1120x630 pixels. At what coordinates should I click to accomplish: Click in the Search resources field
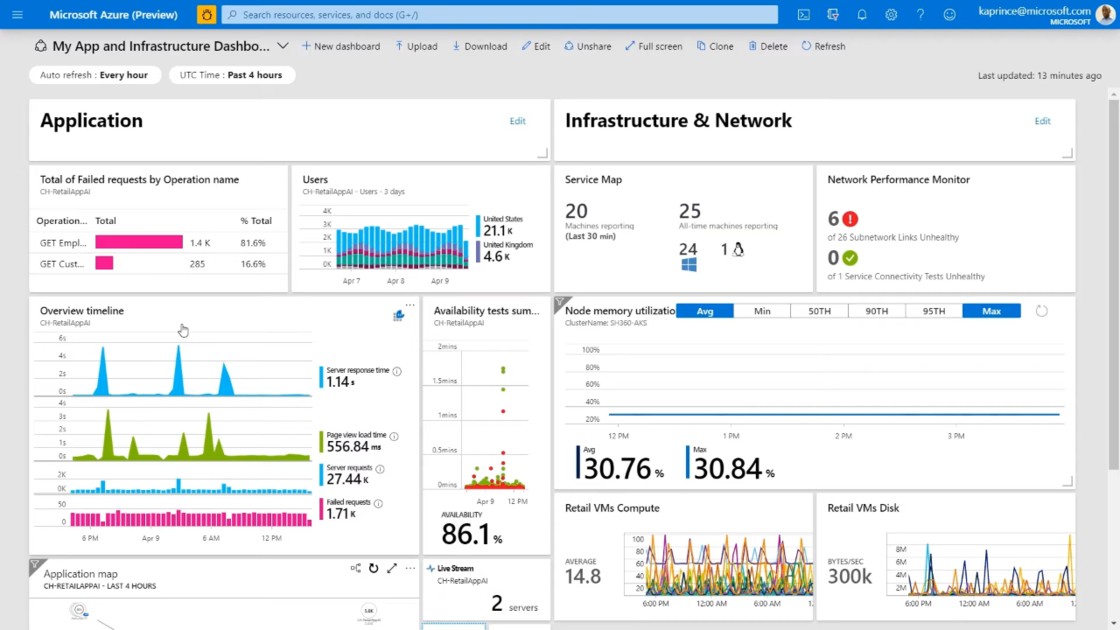click(x=499, y=14)
